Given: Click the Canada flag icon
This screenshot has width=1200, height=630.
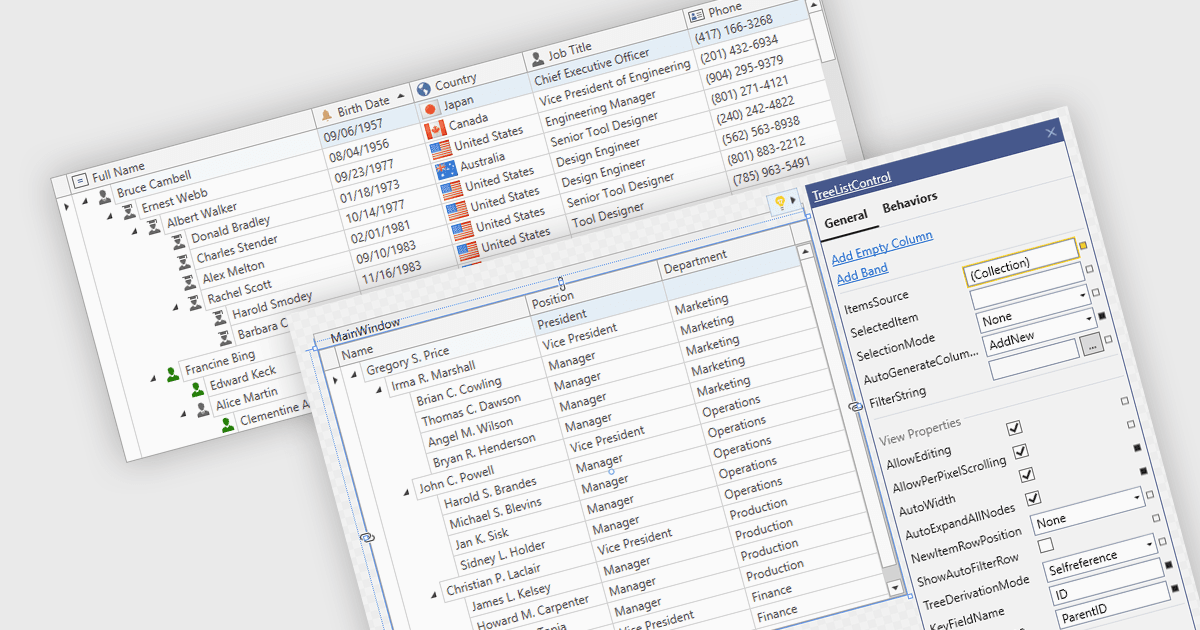Looking at the screenshot, I should (434, 130).
